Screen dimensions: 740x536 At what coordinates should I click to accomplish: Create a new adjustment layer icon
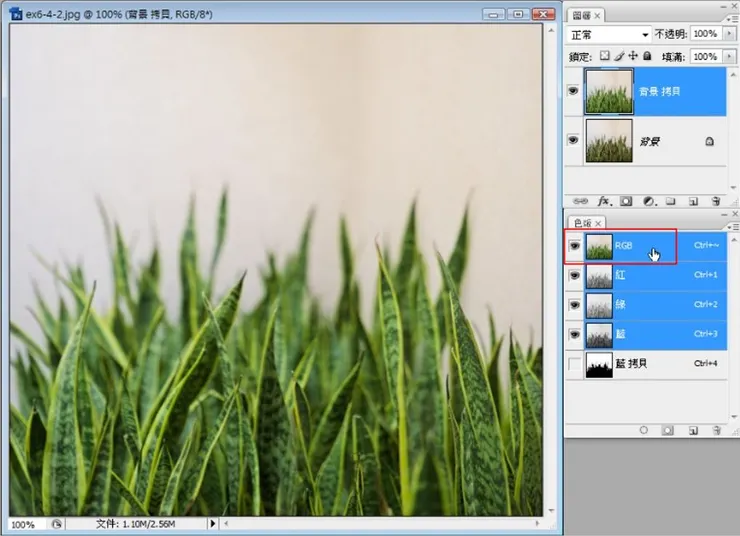[648, 201]
